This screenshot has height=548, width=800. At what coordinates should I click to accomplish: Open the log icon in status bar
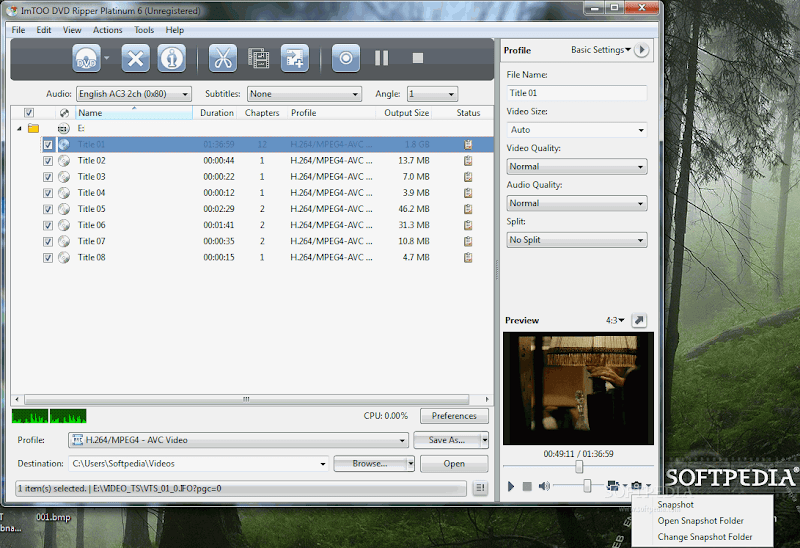(x=480, y=488)
